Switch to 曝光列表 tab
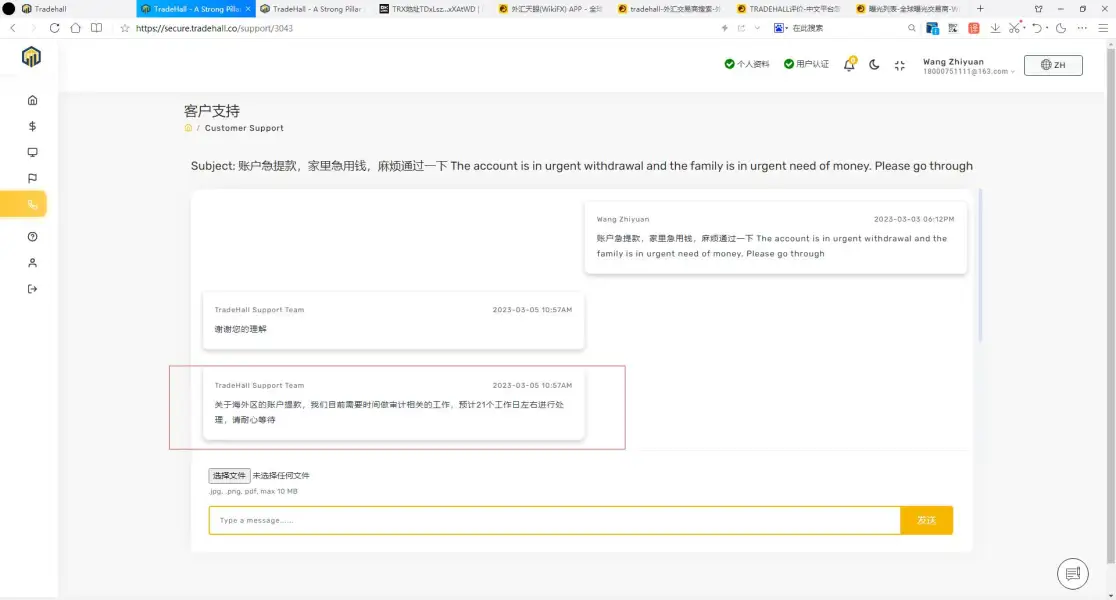The image size is (1116, 600). click(909, 9)
